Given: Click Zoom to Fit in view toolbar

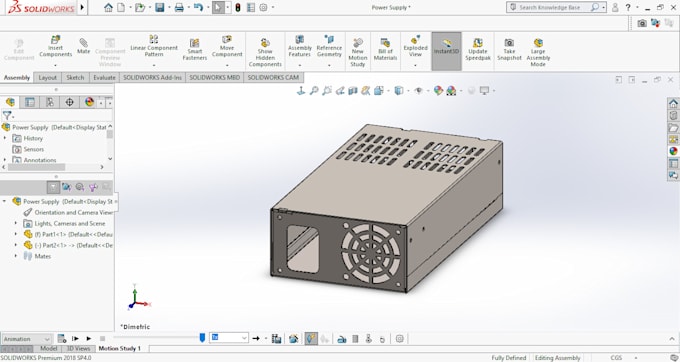Looking at the screenshot, I should [314, 91].
